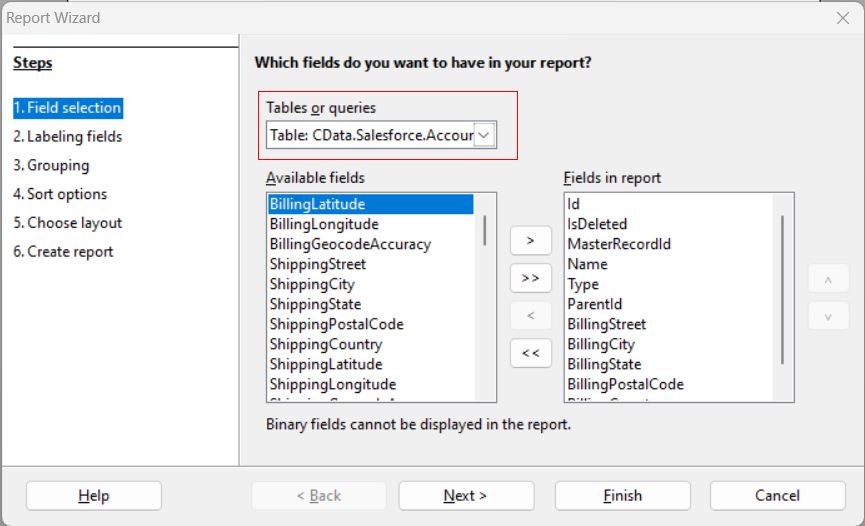Jump to the Sort options step
This screenshot has width=865, height=526.
pyautogui.click(x=60, y=194)
